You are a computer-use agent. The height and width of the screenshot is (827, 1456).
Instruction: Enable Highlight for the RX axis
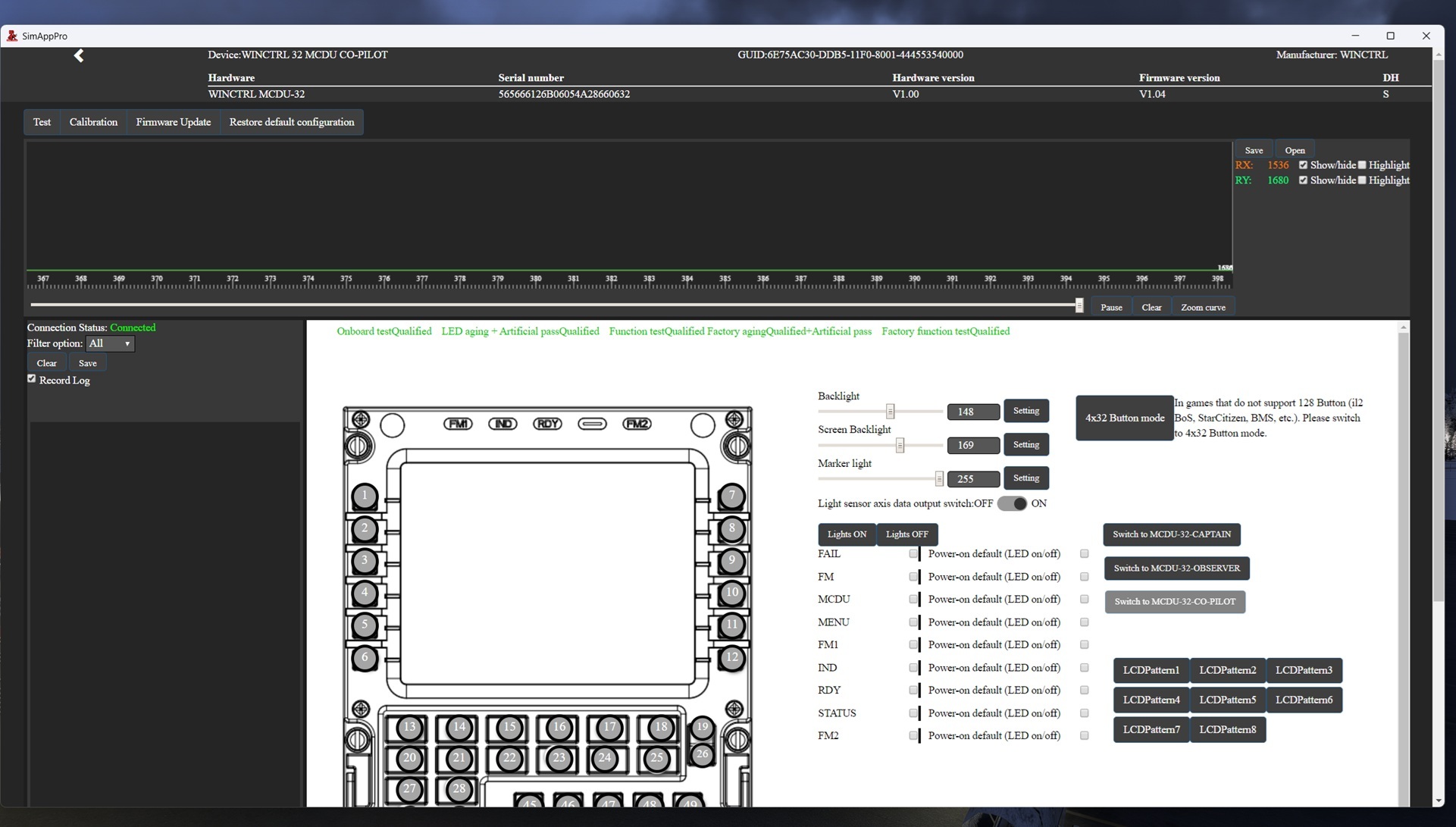[x=1362, y=165]
